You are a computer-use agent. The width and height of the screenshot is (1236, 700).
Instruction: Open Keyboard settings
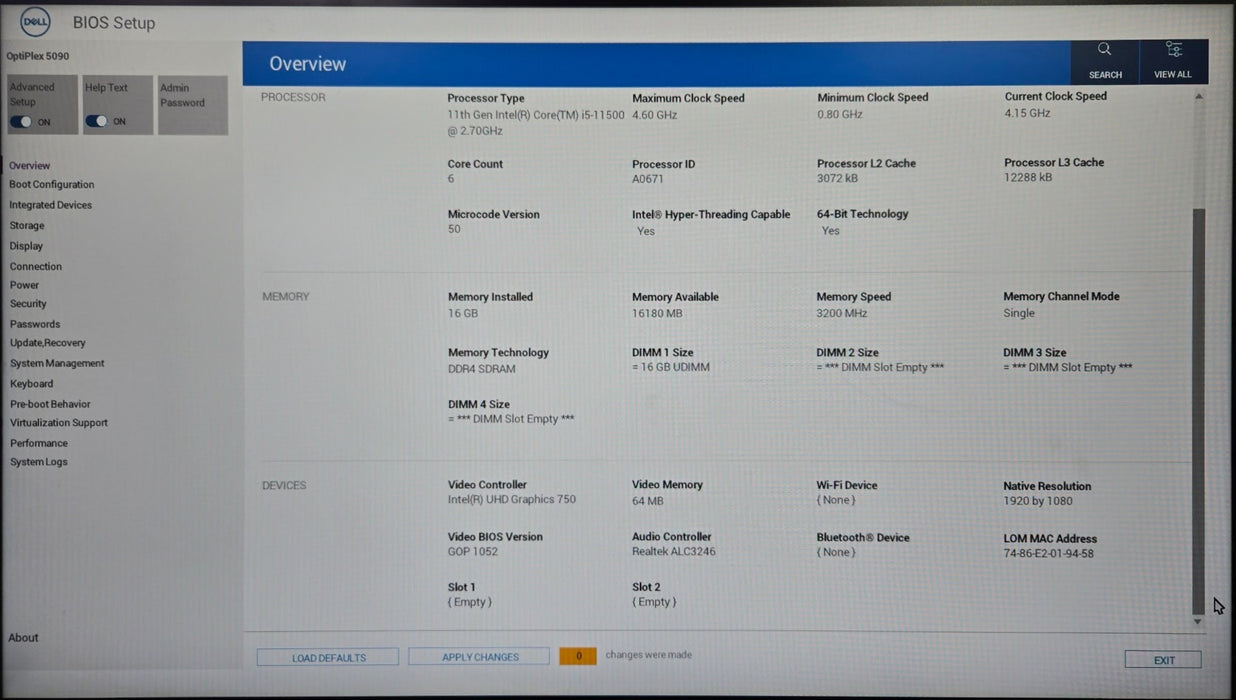(32, 384)
